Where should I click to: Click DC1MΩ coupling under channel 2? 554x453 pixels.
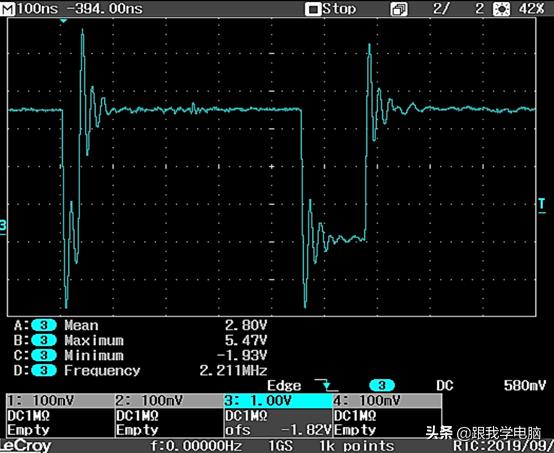click(138, 415)
